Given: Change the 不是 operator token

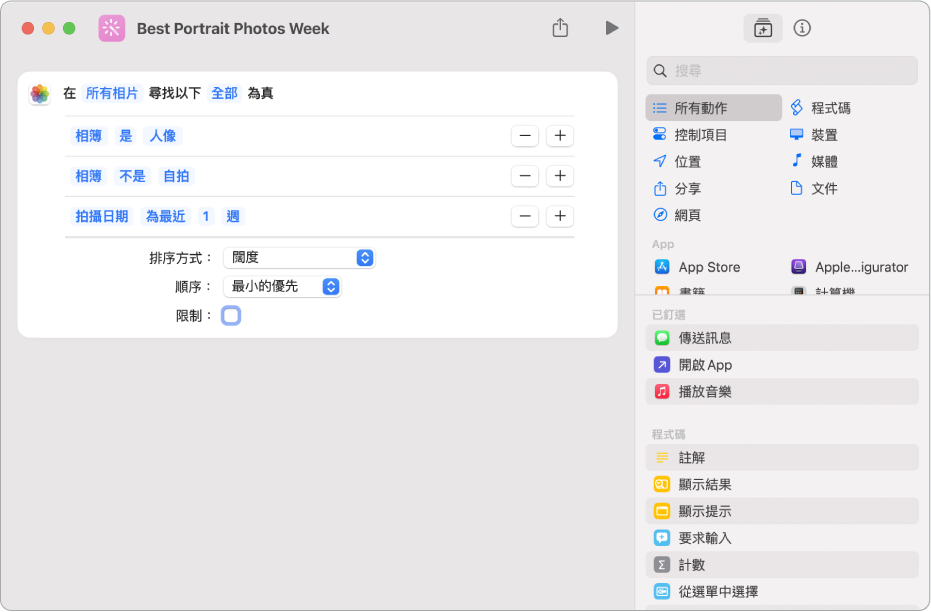Looking at the screenshot, I should pos(132,176).
